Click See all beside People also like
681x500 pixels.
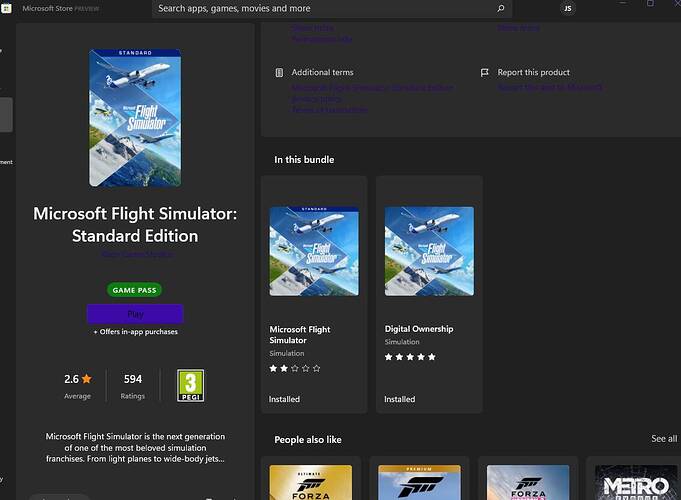click(664, 439)
